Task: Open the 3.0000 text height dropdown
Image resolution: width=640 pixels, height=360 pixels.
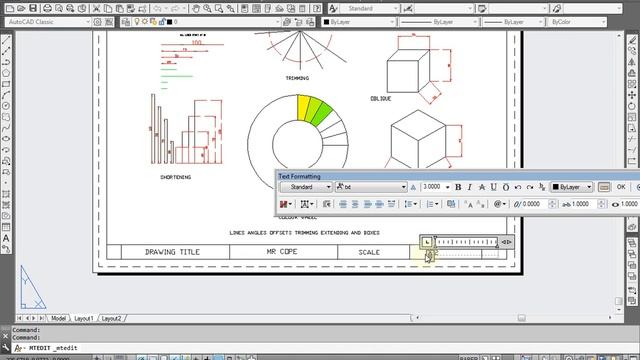Action: (x=447, y=187)
